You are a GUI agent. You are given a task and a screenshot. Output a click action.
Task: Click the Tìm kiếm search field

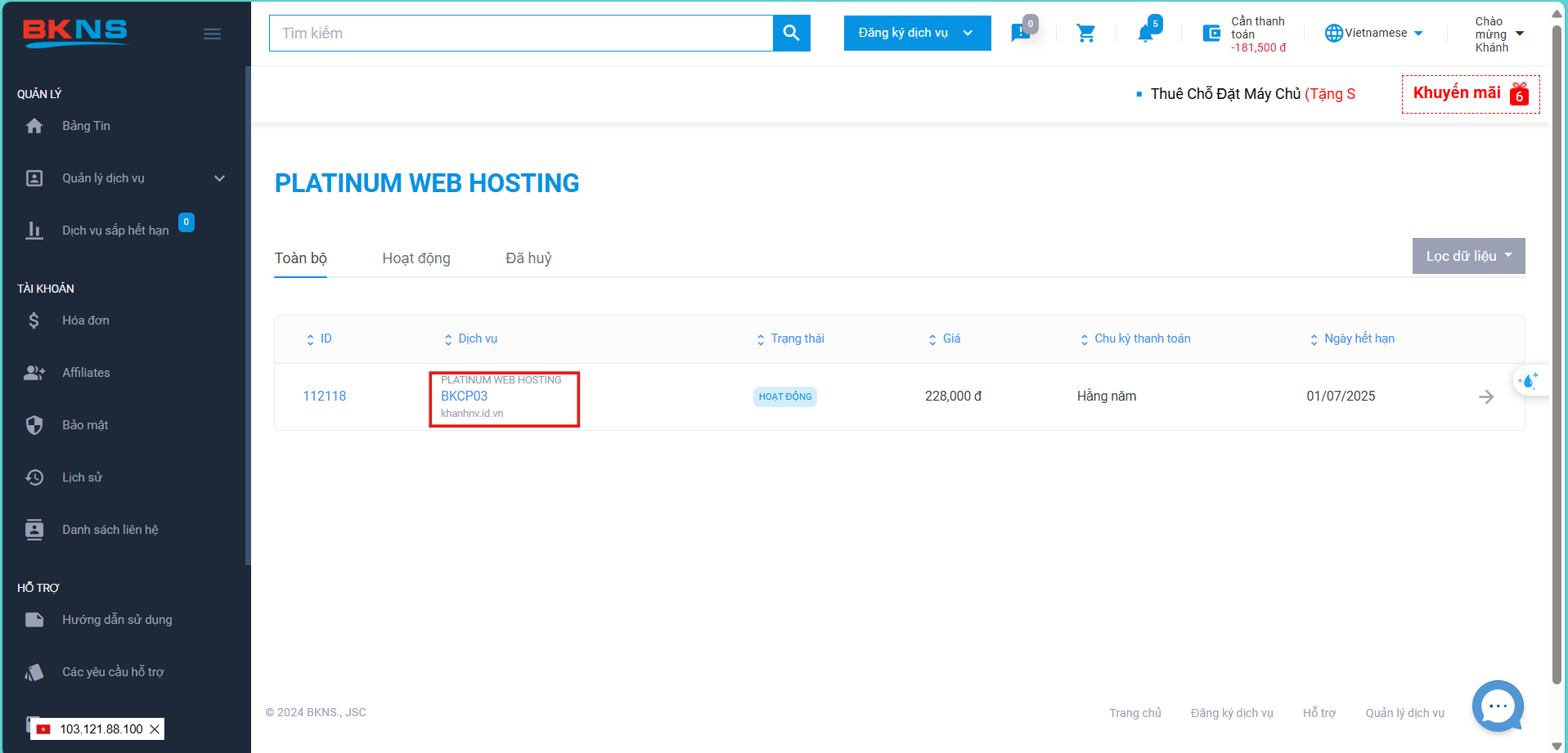coord(521,33)
